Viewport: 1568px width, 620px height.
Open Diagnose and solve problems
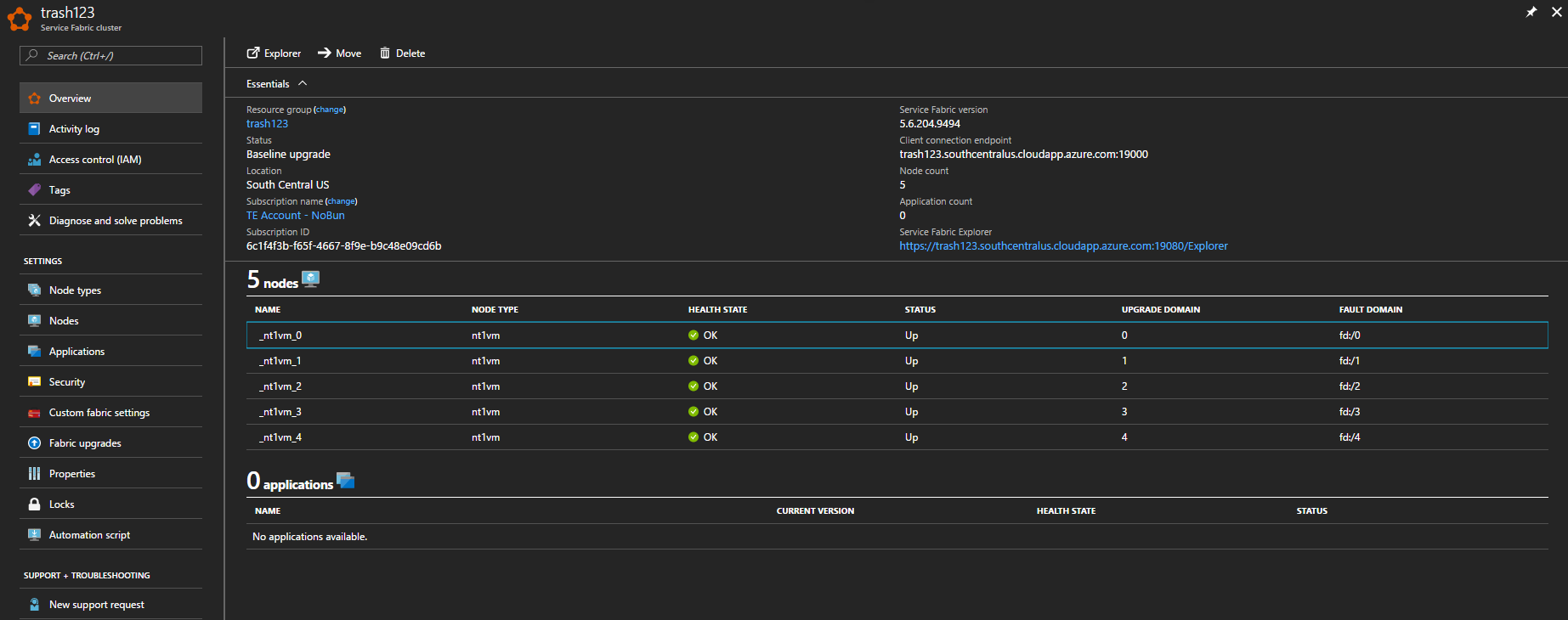pos(110,220)
